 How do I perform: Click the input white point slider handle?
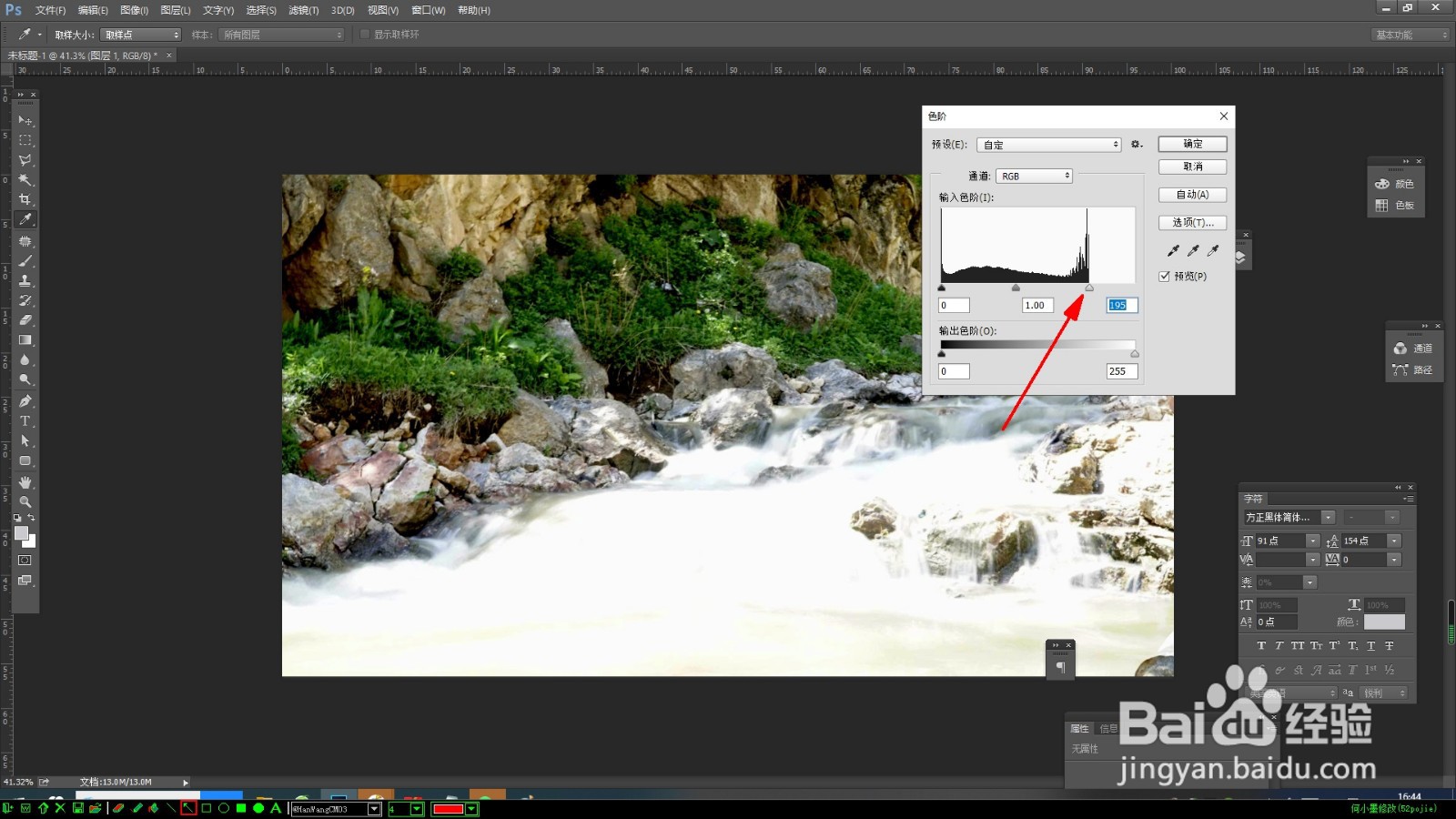pyautogui.click(x=1089, y=288)
